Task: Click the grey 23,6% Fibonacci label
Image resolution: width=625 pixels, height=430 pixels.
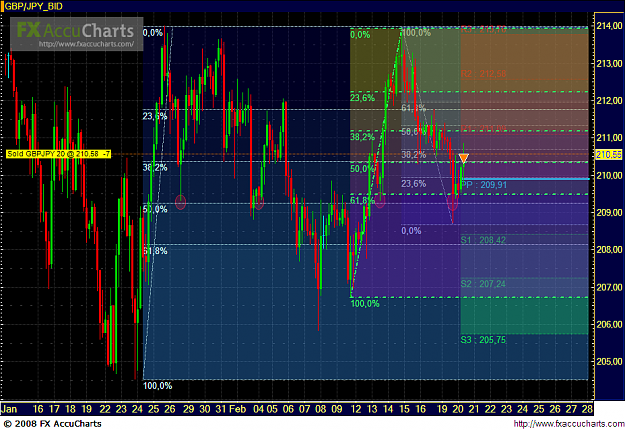Action: pyautogui.click(x=414, y=184)
